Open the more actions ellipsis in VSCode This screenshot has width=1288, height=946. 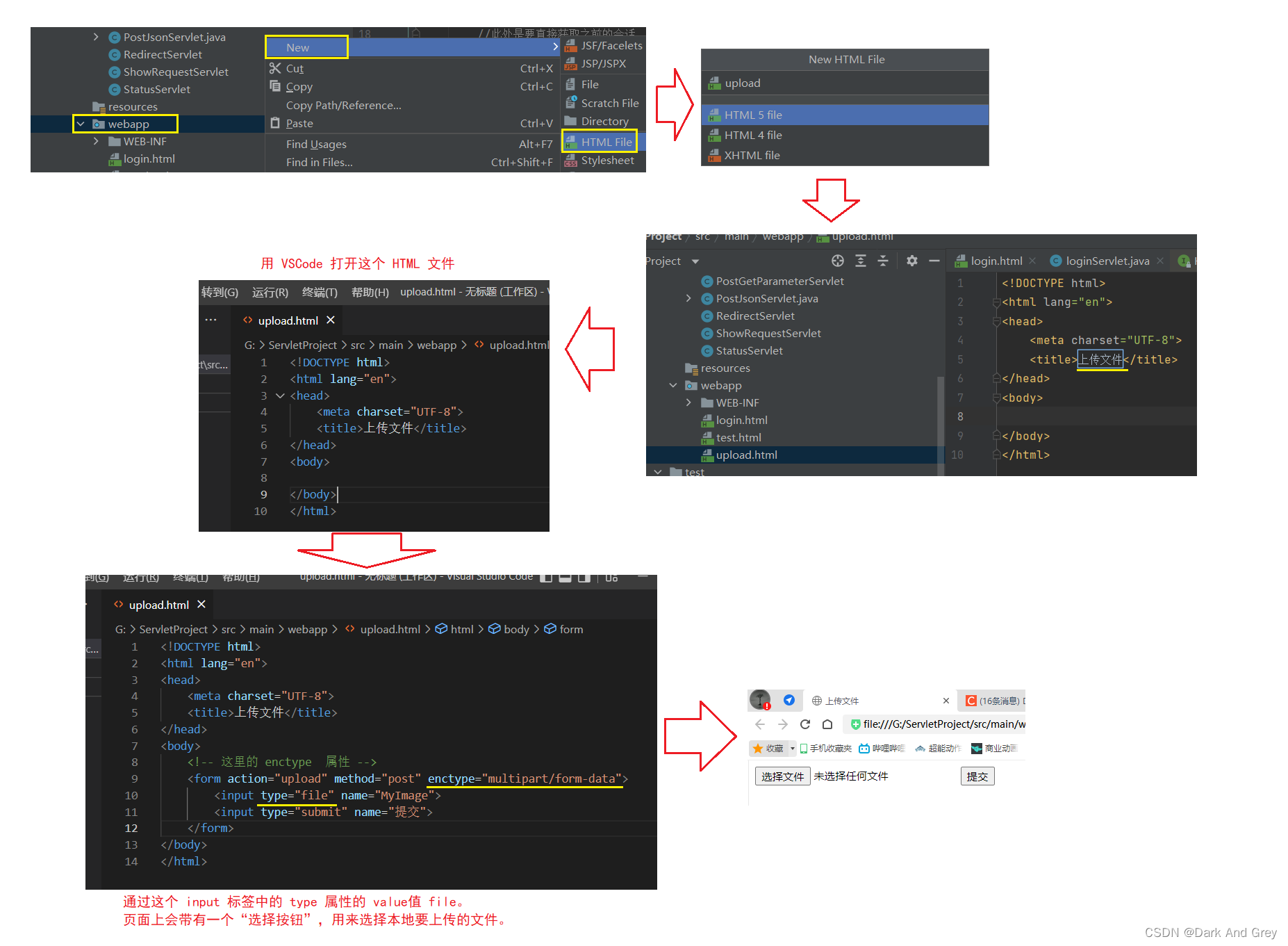pyautogui.click(x=211, y=320)
